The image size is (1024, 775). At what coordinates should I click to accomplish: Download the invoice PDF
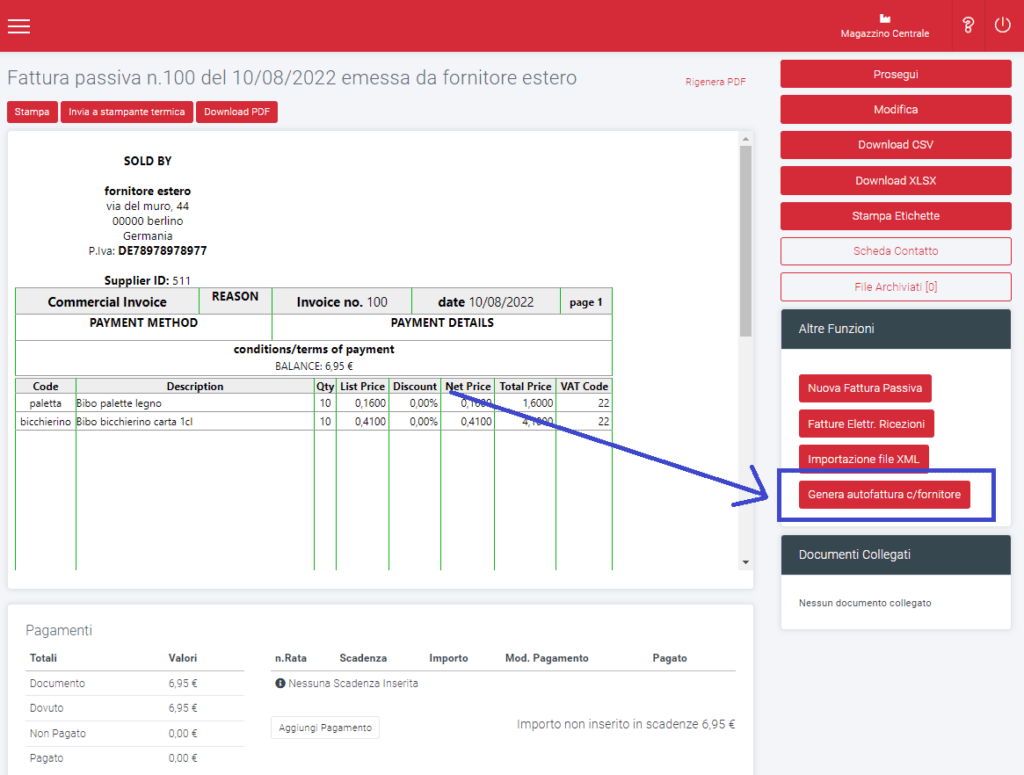[236, 112]
